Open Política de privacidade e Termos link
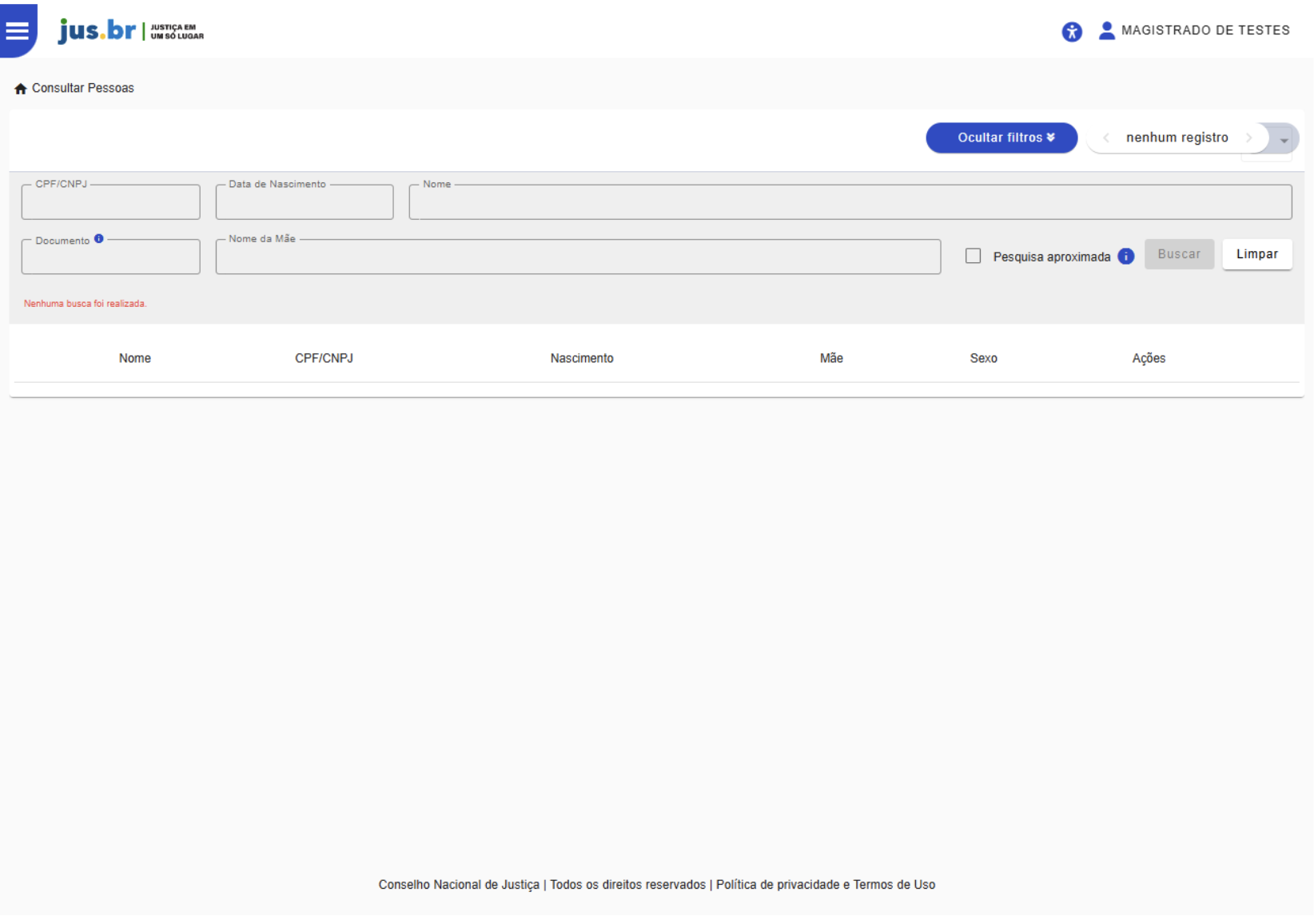1314x924 pixels. [x=825, y=885]
